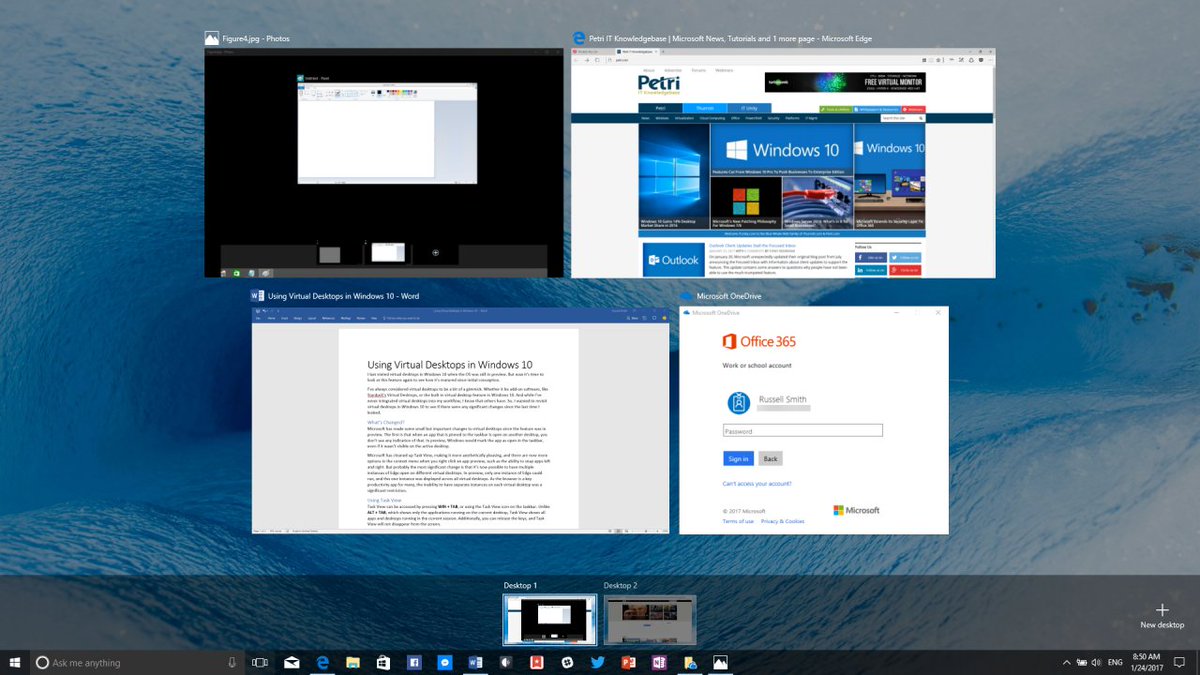Open the Mail app from taskbar
Viewport: 1200px width, 675px height.
[x=293, y=662]
